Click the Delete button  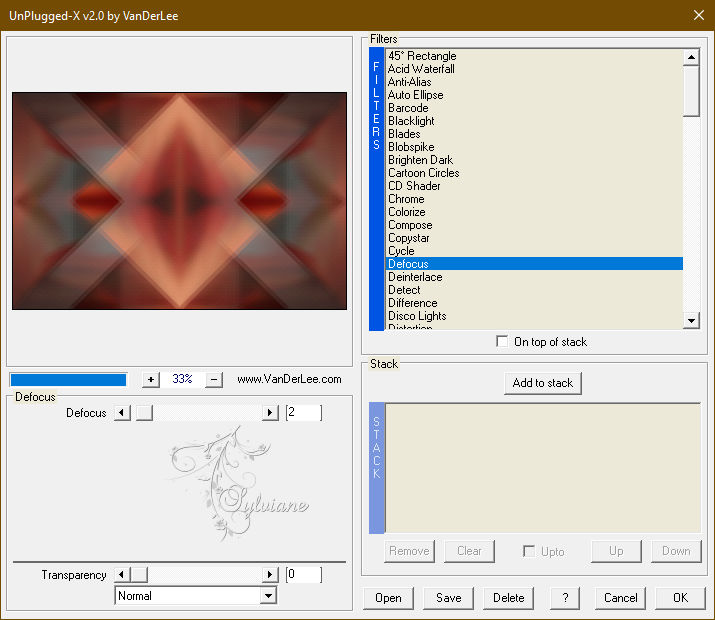click(508, 598)
